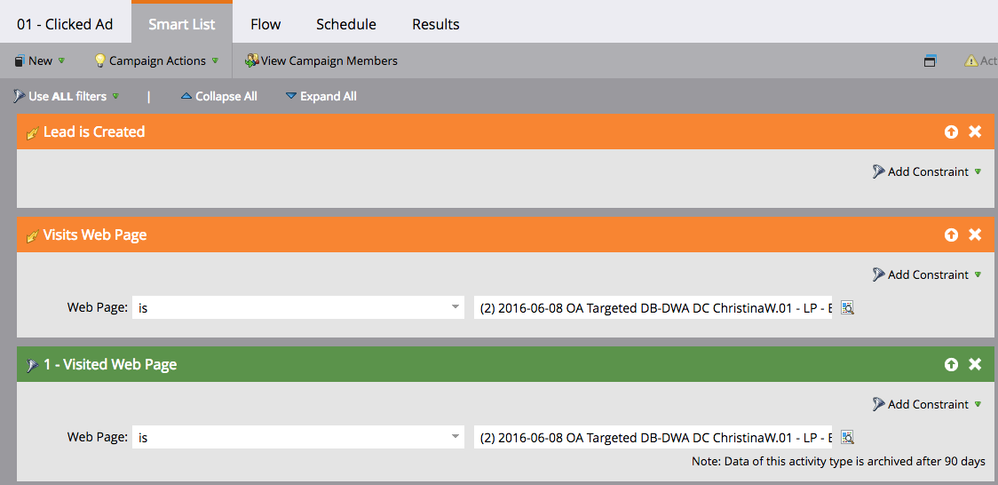Go to the Results tab
998x485 pixels.
point(435,24)
